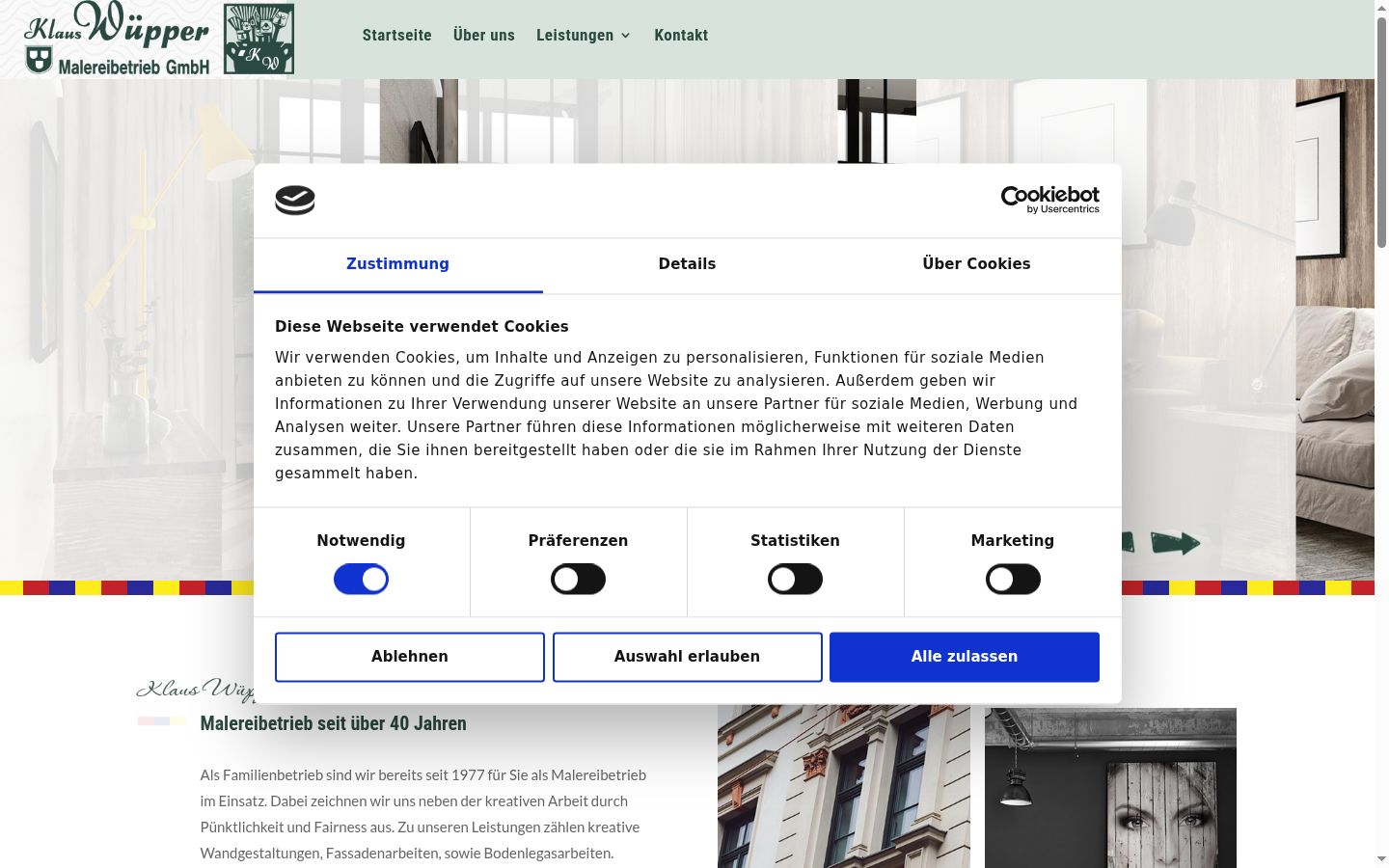Image resolution: width=1389 pixels, height=868 pixels.
Task: Open the Über Cookies tab
Action: [976, 264]
